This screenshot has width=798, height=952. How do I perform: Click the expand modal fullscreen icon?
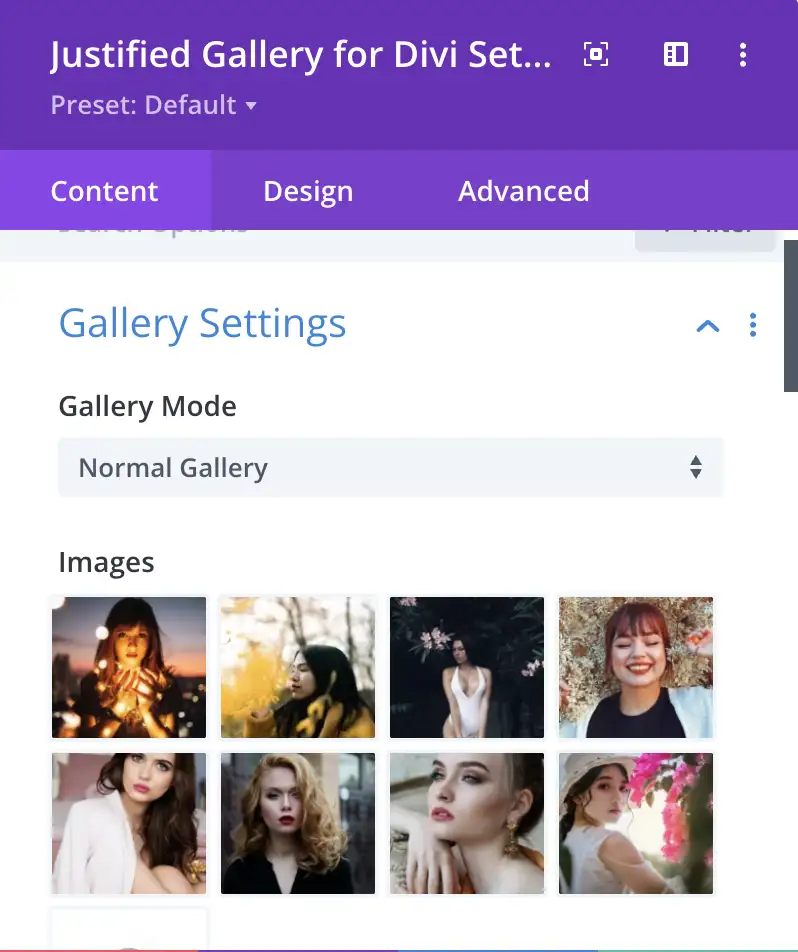click(596, 55)
